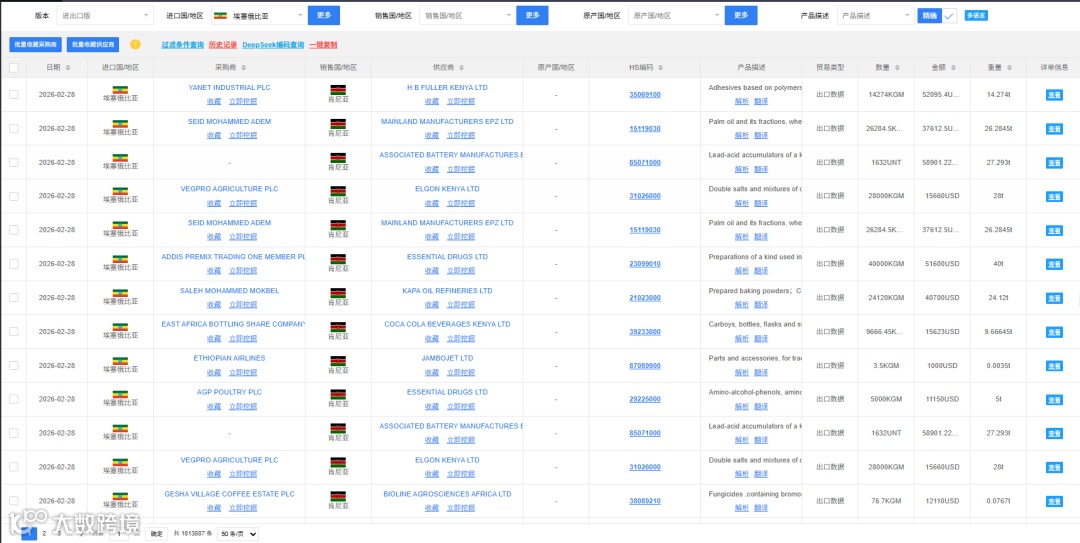Open supplier JAMBOJET LTD
Image resolution: width=1080 pixels, height=543 pixels.
click(447, 358)
